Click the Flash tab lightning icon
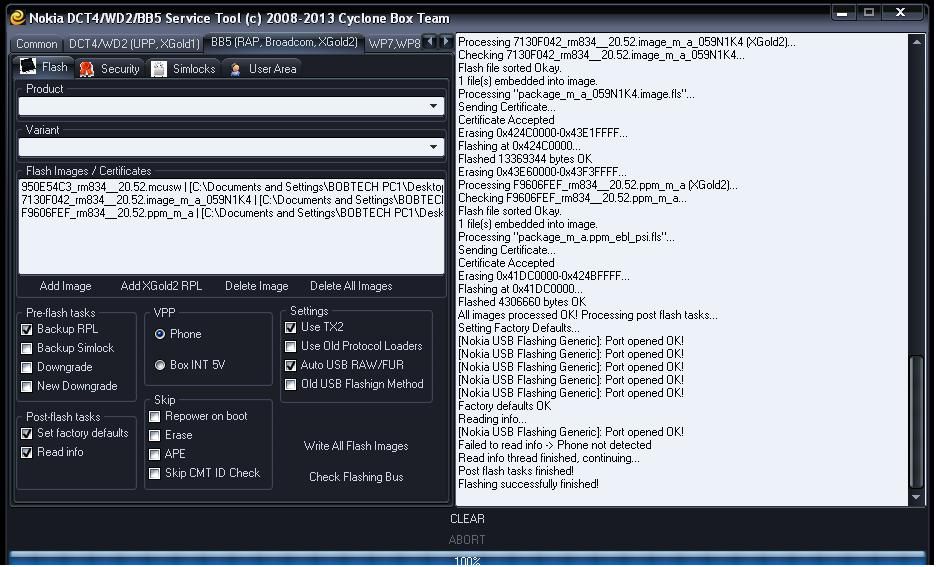Screen dimensions: 937x567 pos(29,68)
